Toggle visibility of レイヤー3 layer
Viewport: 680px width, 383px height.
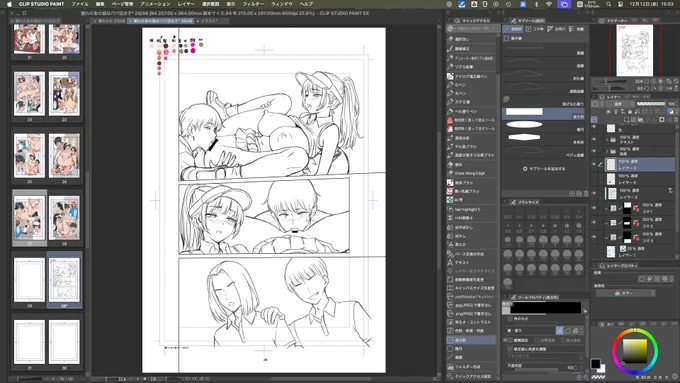click(594, 164)
